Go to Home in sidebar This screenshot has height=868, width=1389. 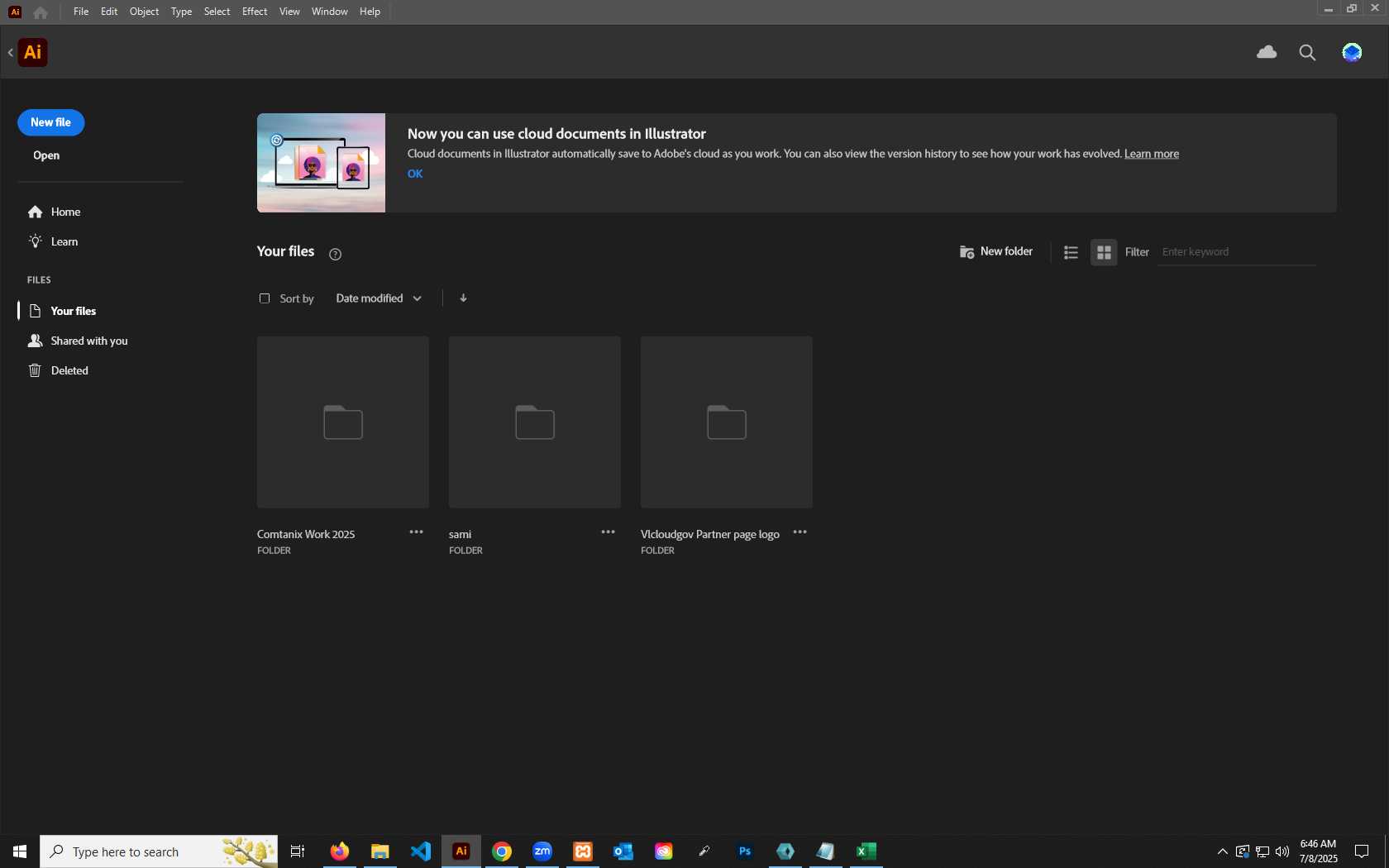click(x=55, y=212)
